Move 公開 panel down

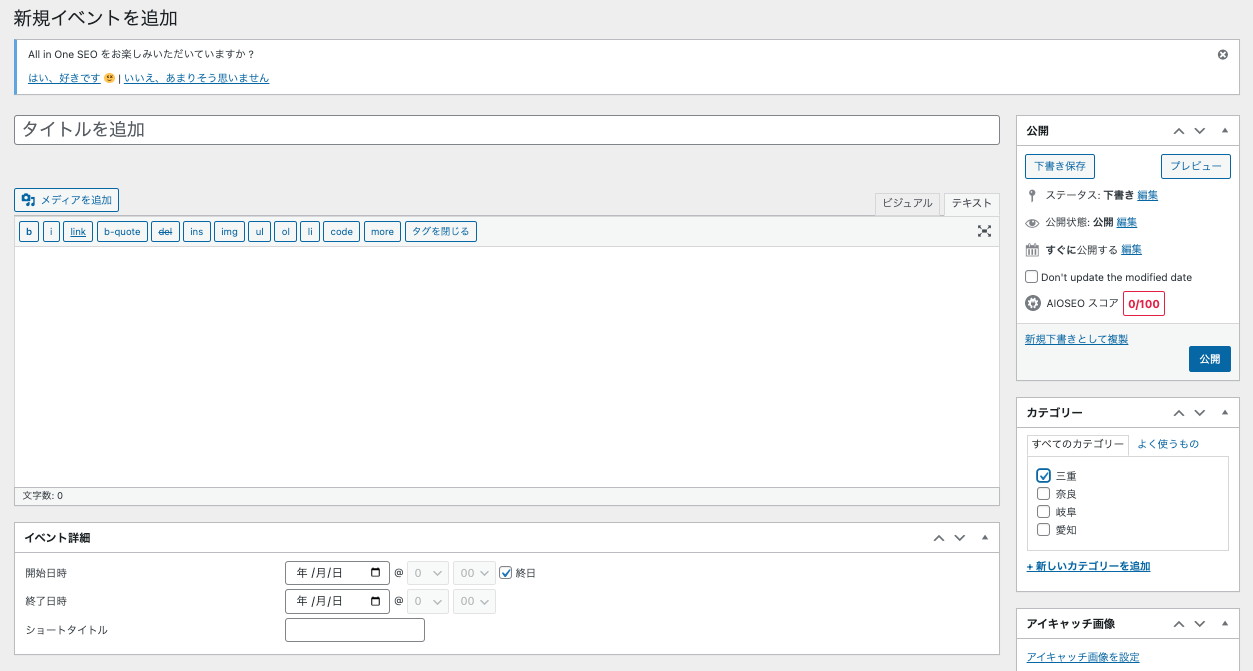pyautogui.click(x=1200, y=131)
